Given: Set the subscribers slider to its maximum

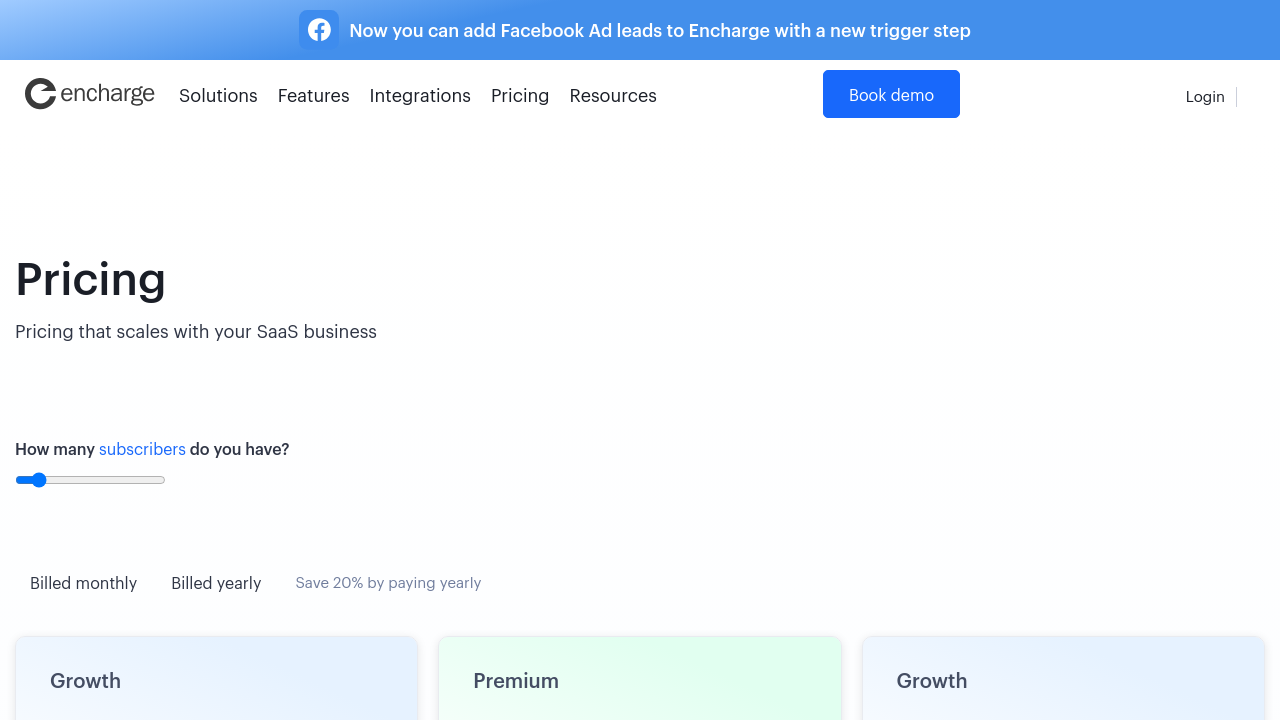Looking at the screenshot, I should pos(163,480).
